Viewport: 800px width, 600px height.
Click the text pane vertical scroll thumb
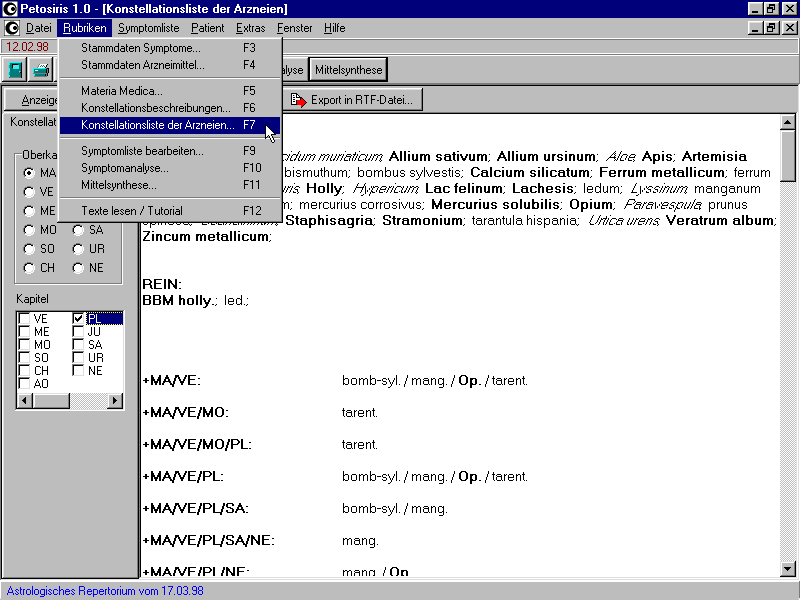tap(788, 156)
